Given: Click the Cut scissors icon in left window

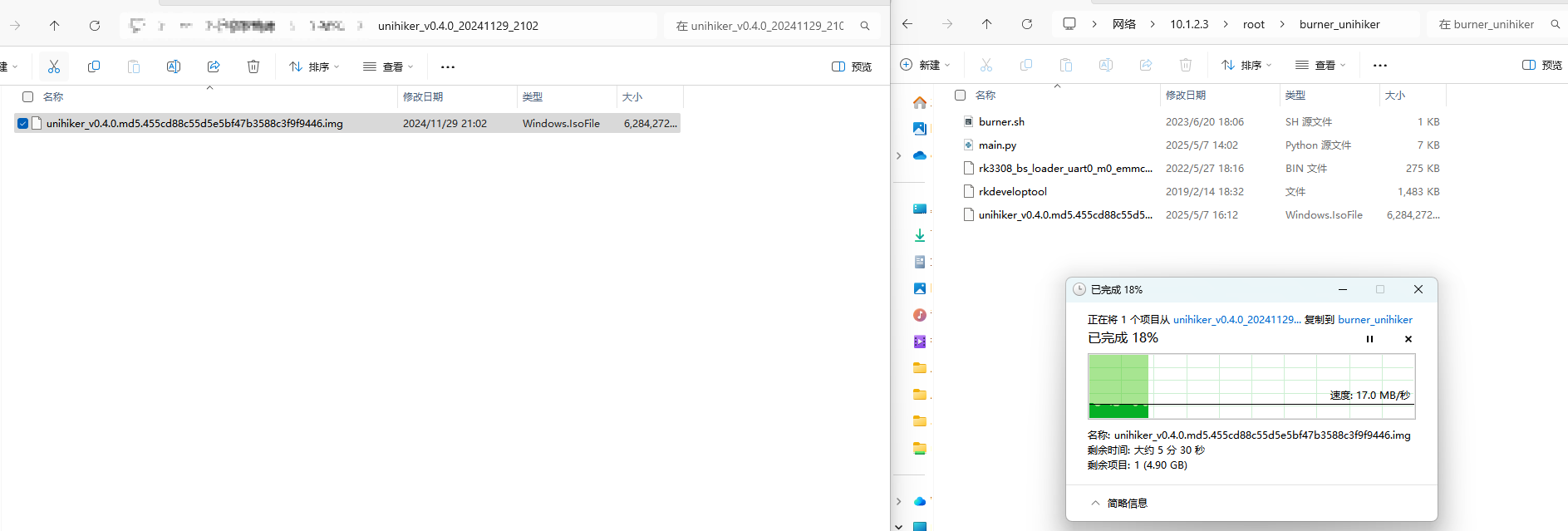Looking at the screenshot, I should 54,66.
